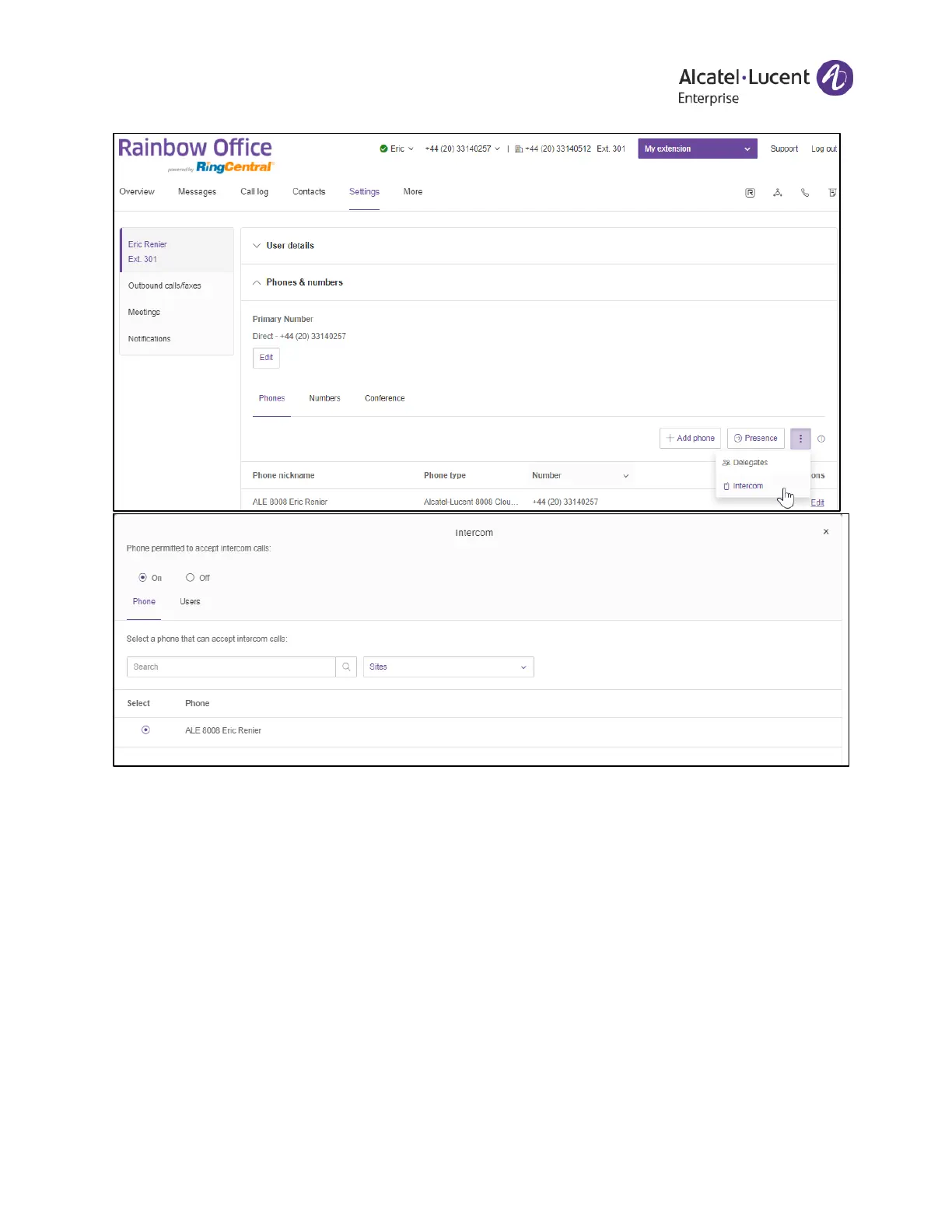
Task: Click the search magnifier icon
Action: (346, 667)
